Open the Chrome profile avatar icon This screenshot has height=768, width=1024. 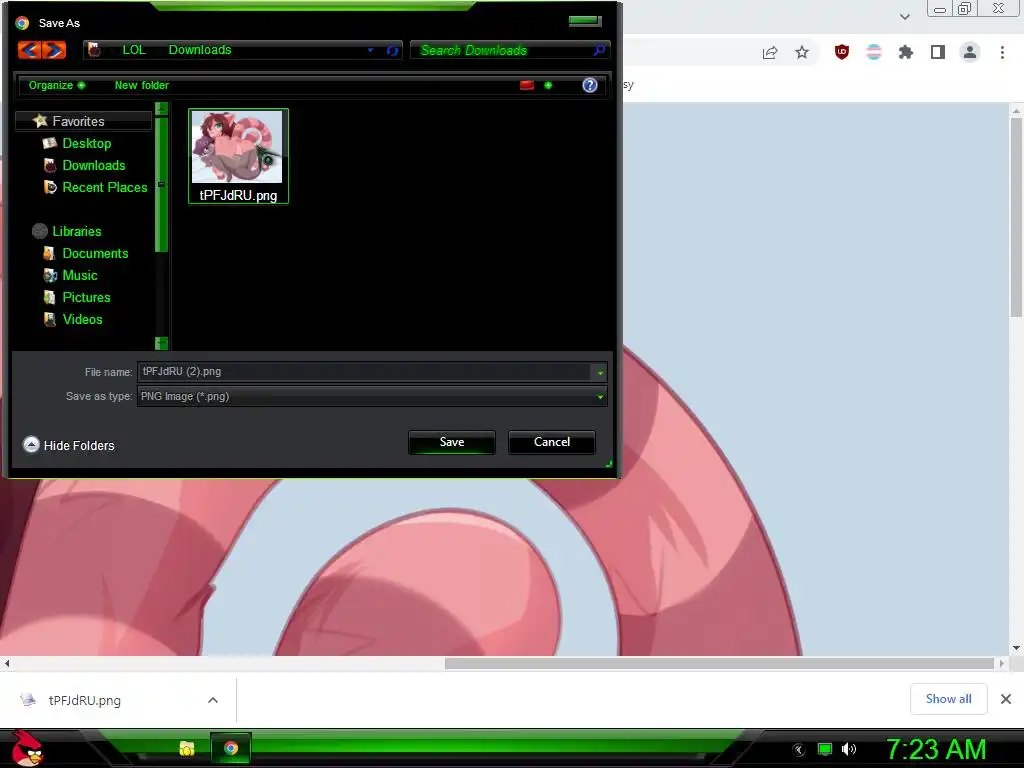pos(970,52)
